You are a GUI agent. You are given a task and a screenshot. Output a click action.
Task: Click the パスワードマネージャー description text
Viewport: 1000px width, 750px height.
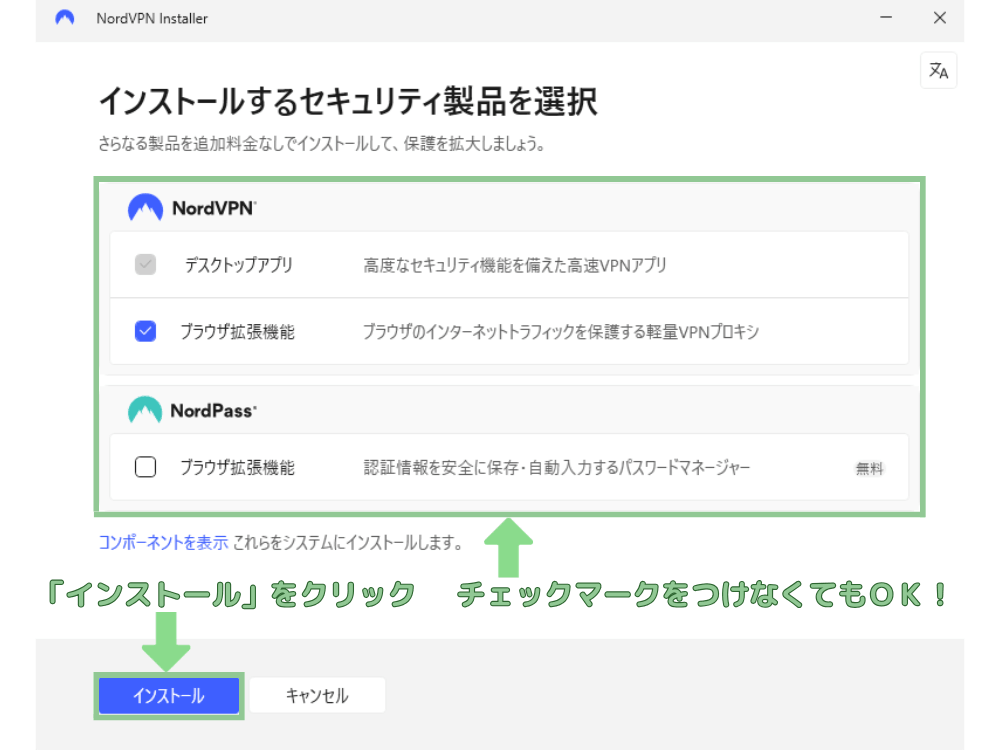coord(557,467)
